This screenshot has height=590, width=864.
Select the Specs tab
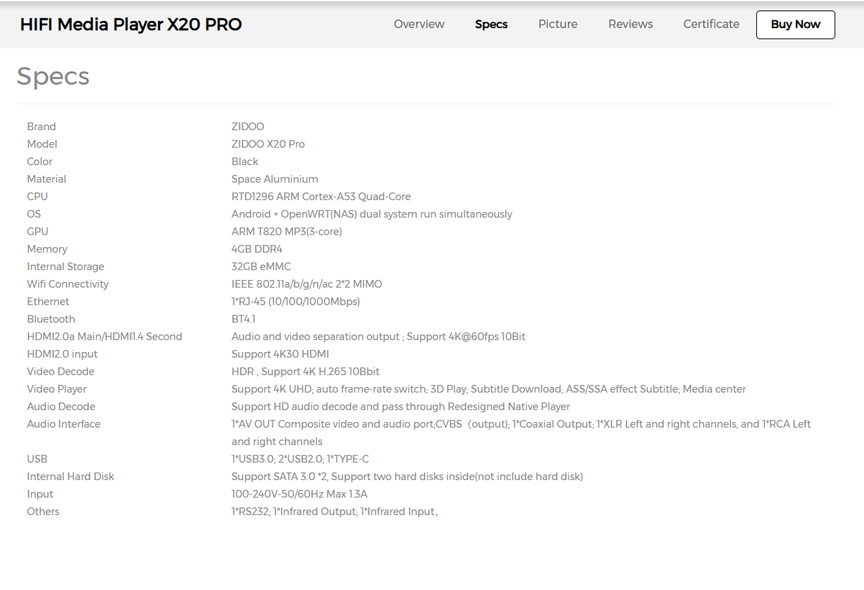pyautogui.click(x=491, y=24)
